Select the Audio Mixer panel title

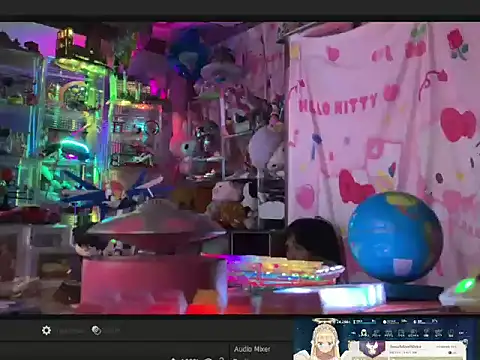(252, 349)
